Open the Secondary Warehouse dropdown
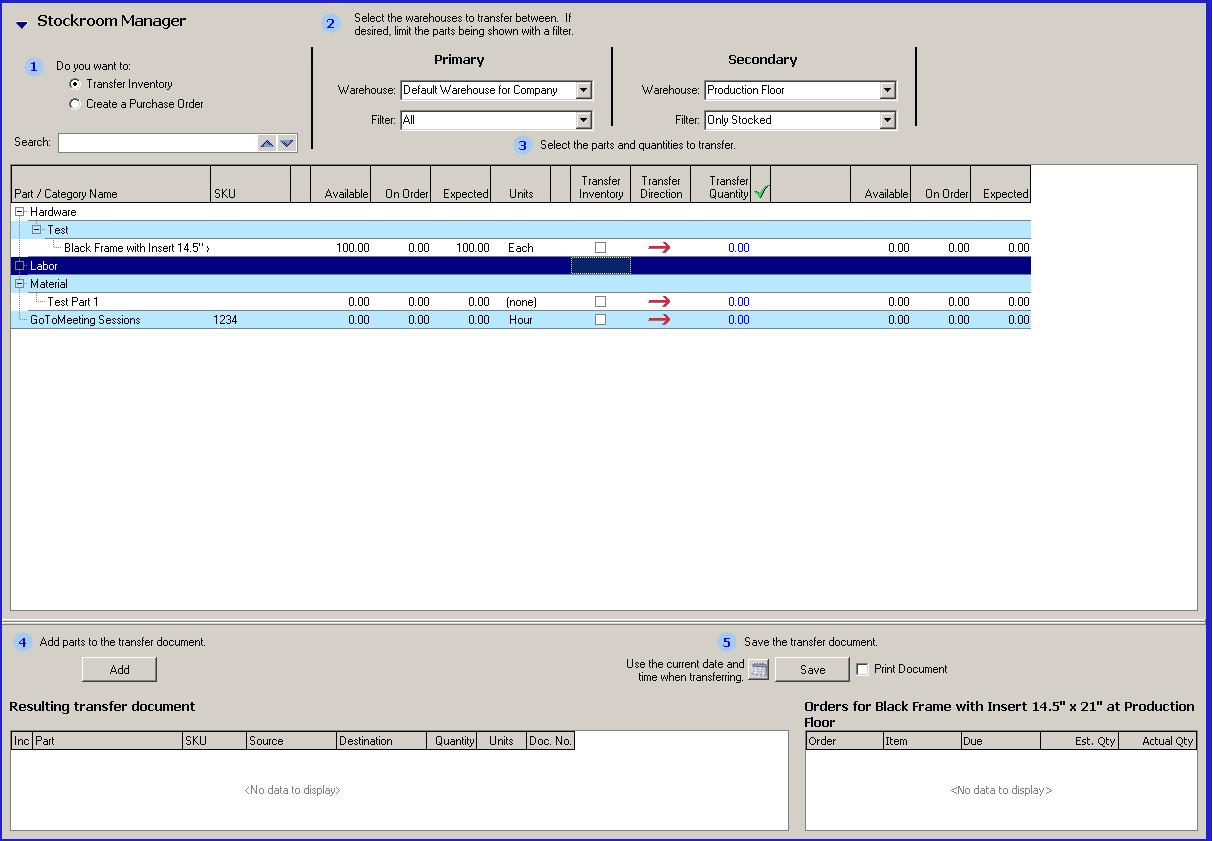1213x841 pixels. (x=887, y=90)
